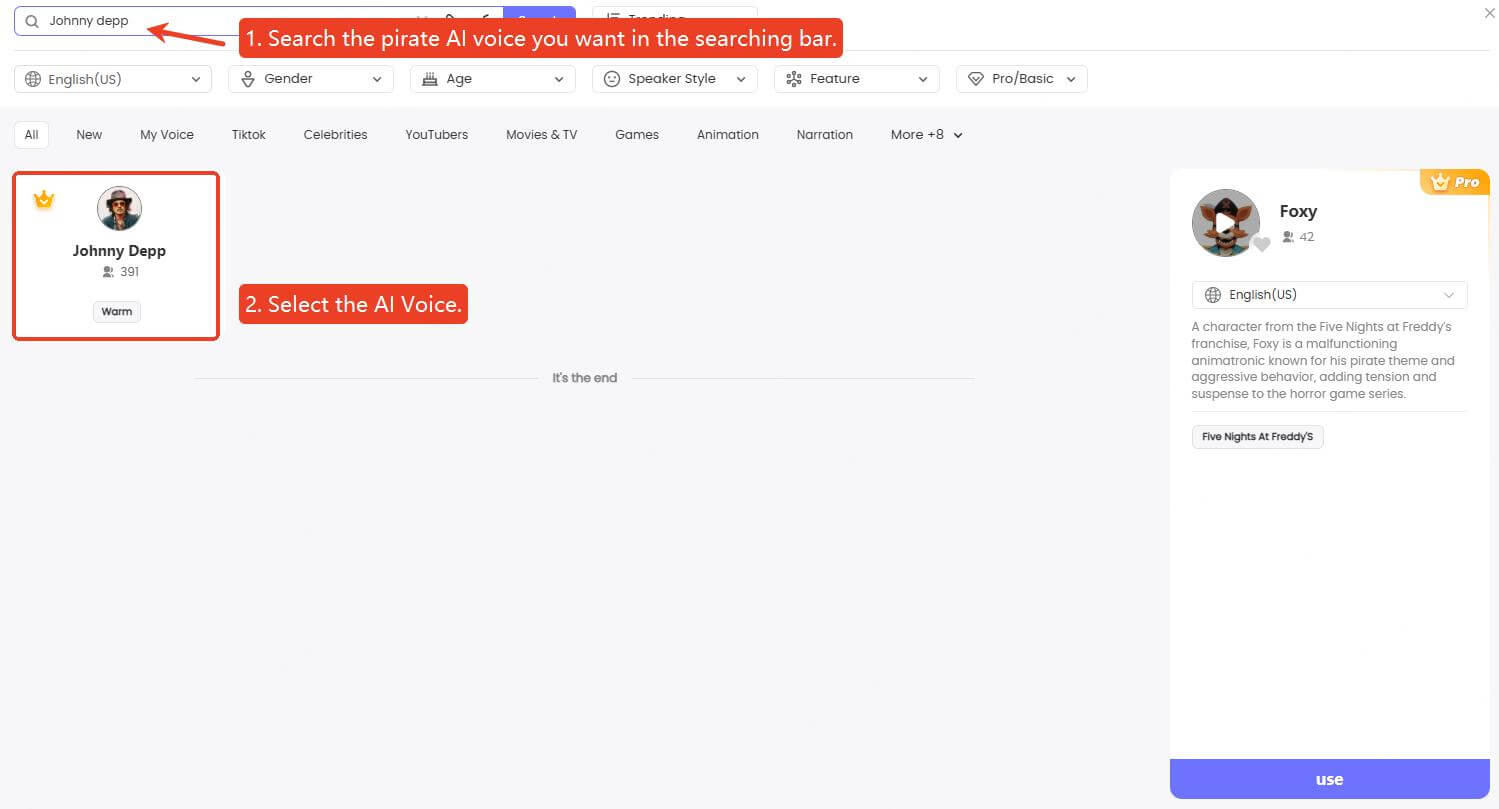Screen dimensions: 1499x809
Task: Select the All category tab
Action: click(32, 135)
